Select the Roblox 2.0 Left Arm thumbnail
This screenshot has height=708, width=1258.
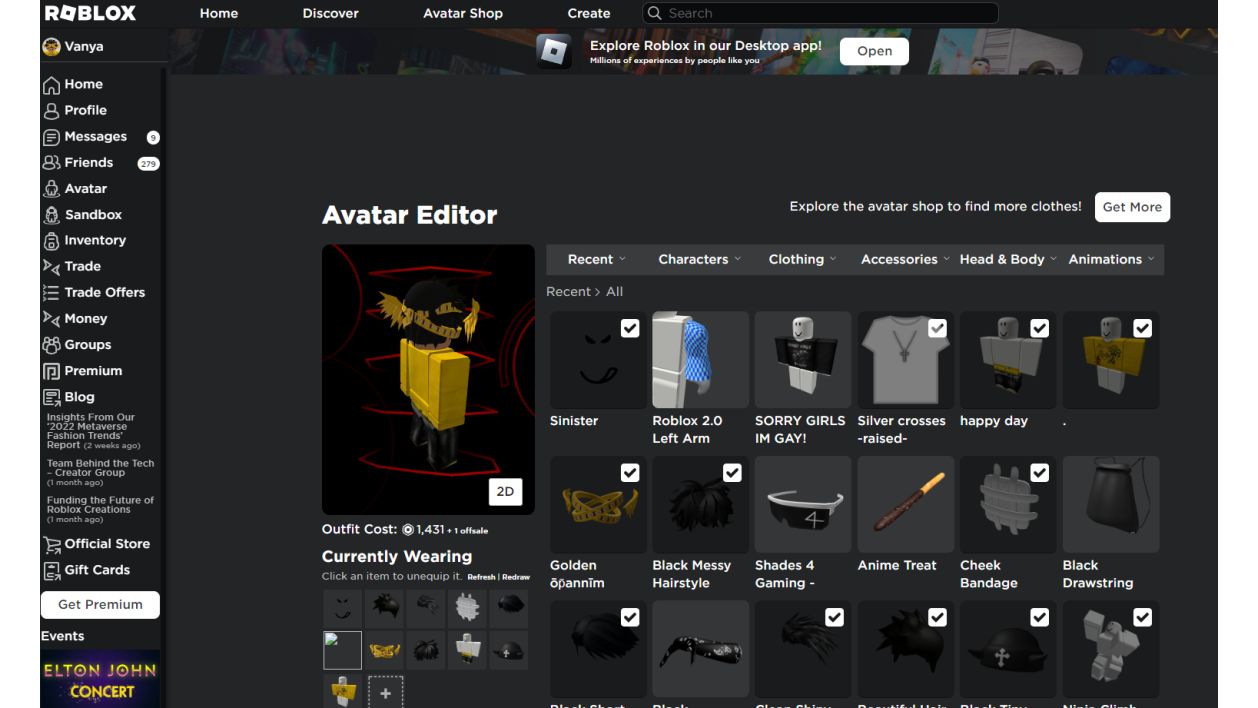pos(700,359)
